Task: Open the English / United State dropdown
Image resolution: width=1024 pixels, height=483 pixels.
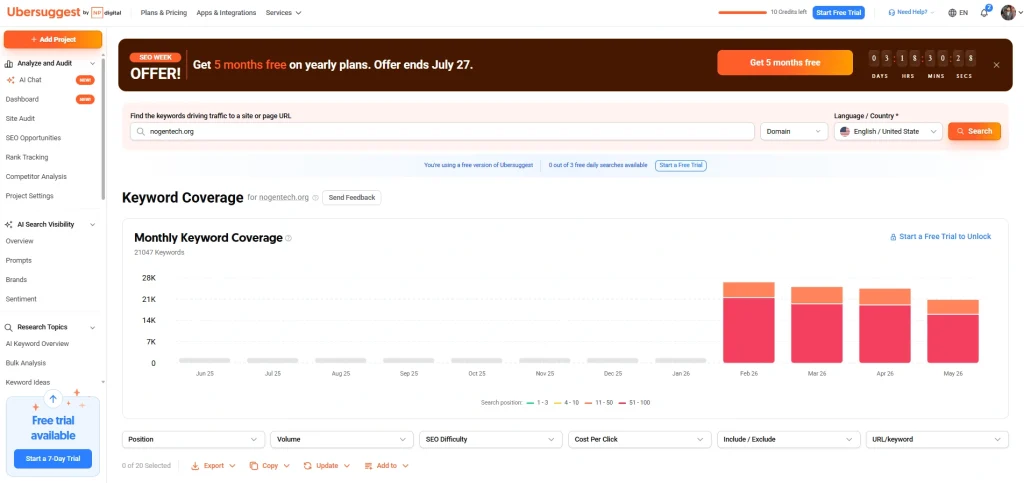Action: [x=888, y=132]
